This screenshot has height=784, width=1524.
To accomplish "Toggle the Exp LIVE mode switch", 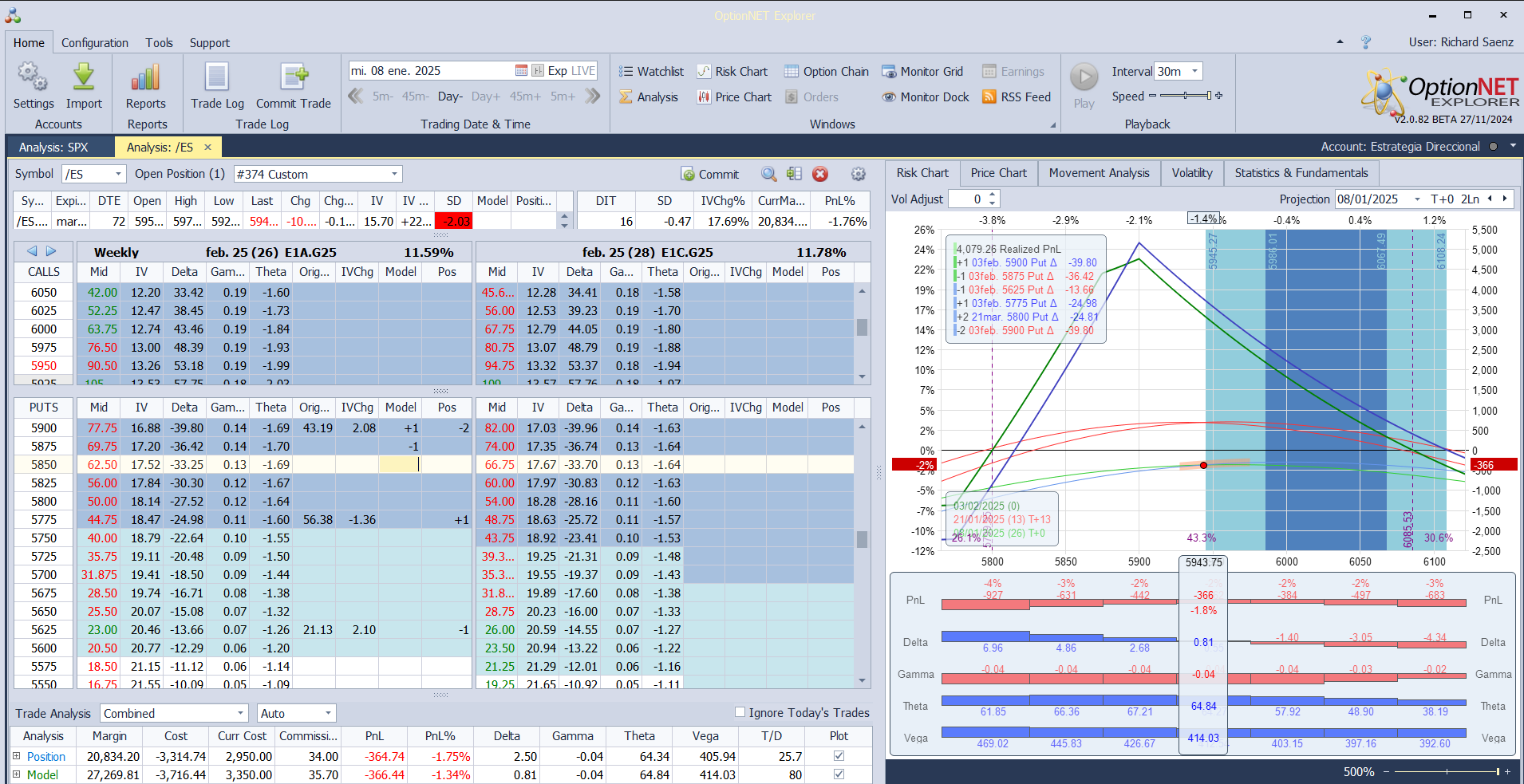I will click(571, 71).
